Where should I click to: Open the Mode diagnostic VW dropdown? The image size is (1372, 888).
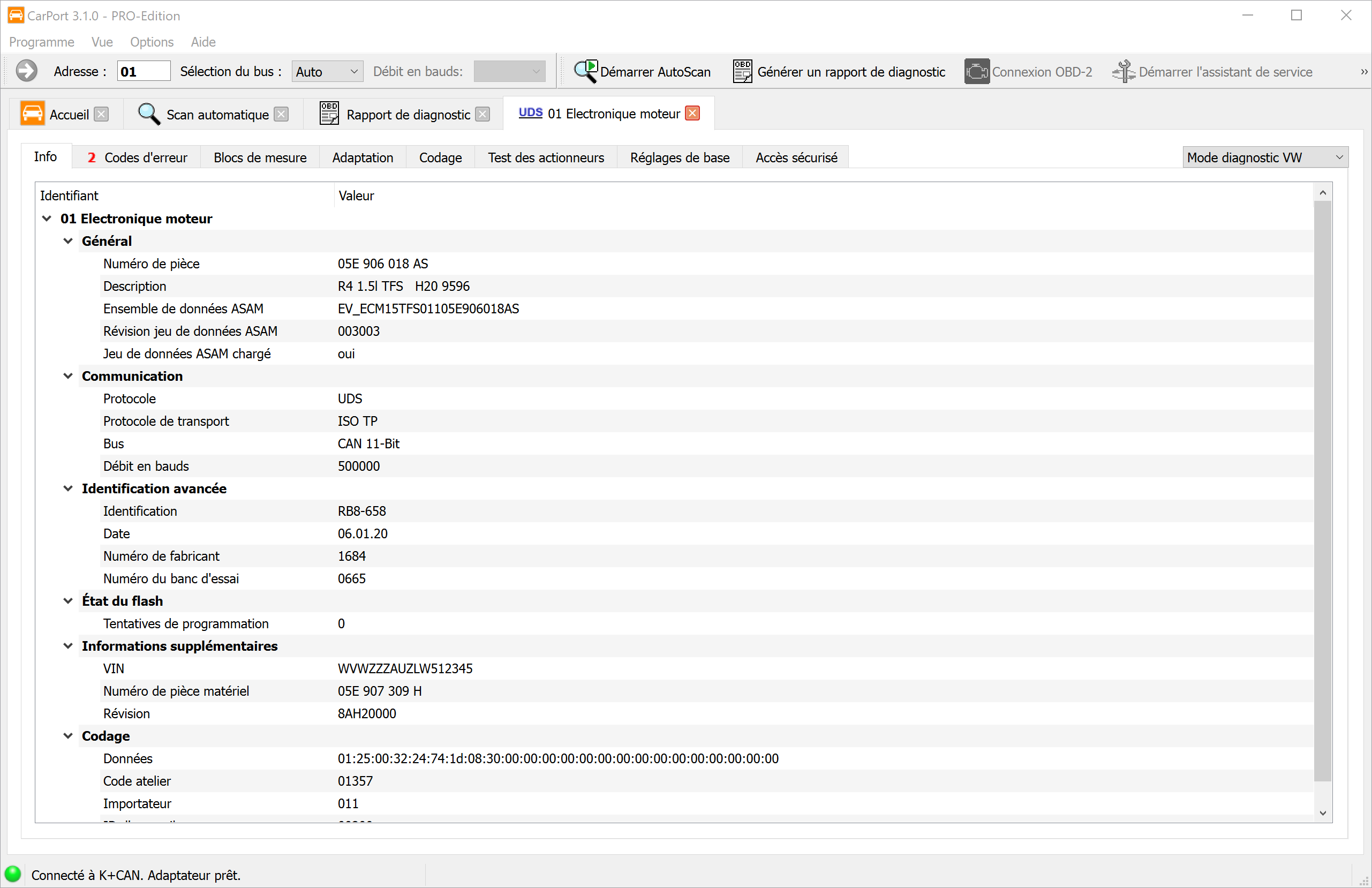tap(1265, 157)
